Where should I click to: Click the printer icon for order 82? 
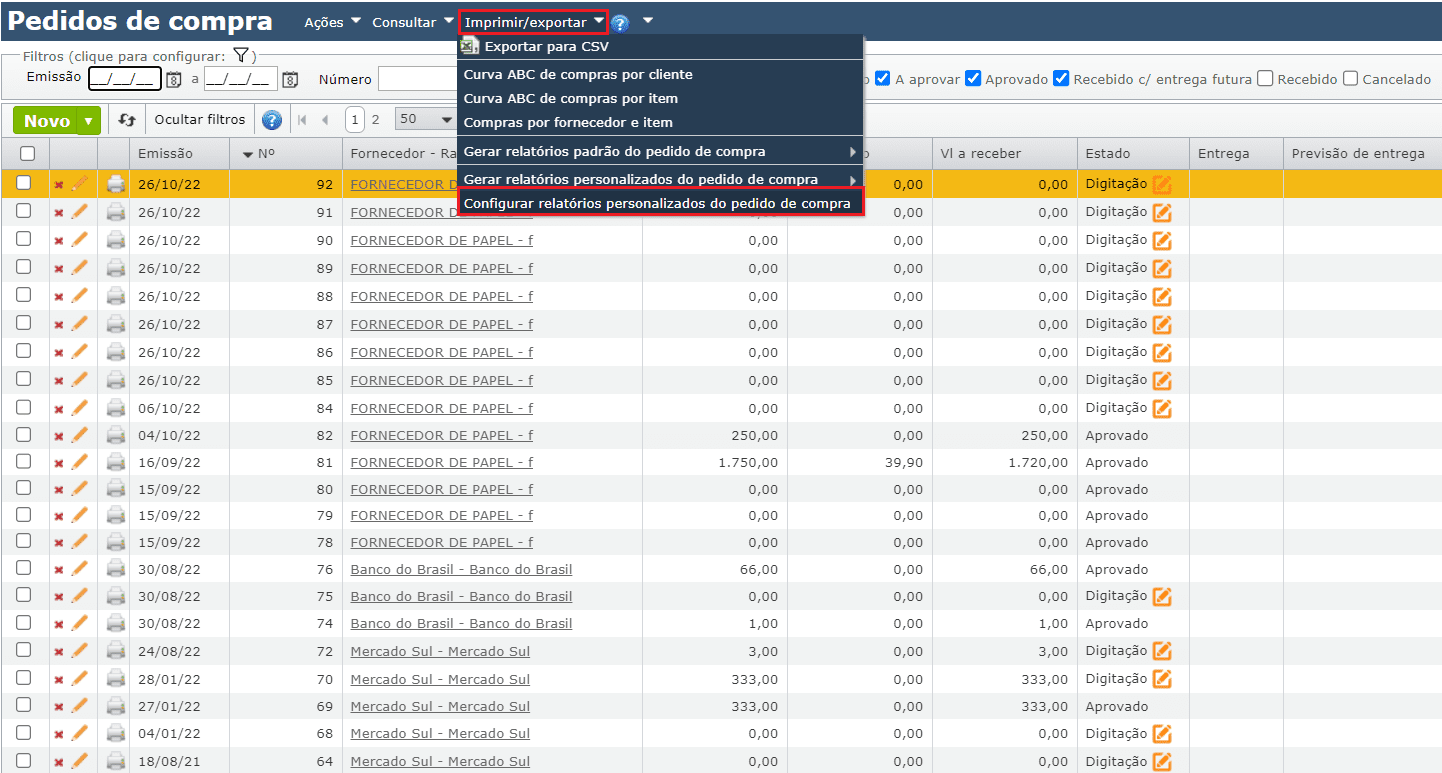click(x=116, y=435)
